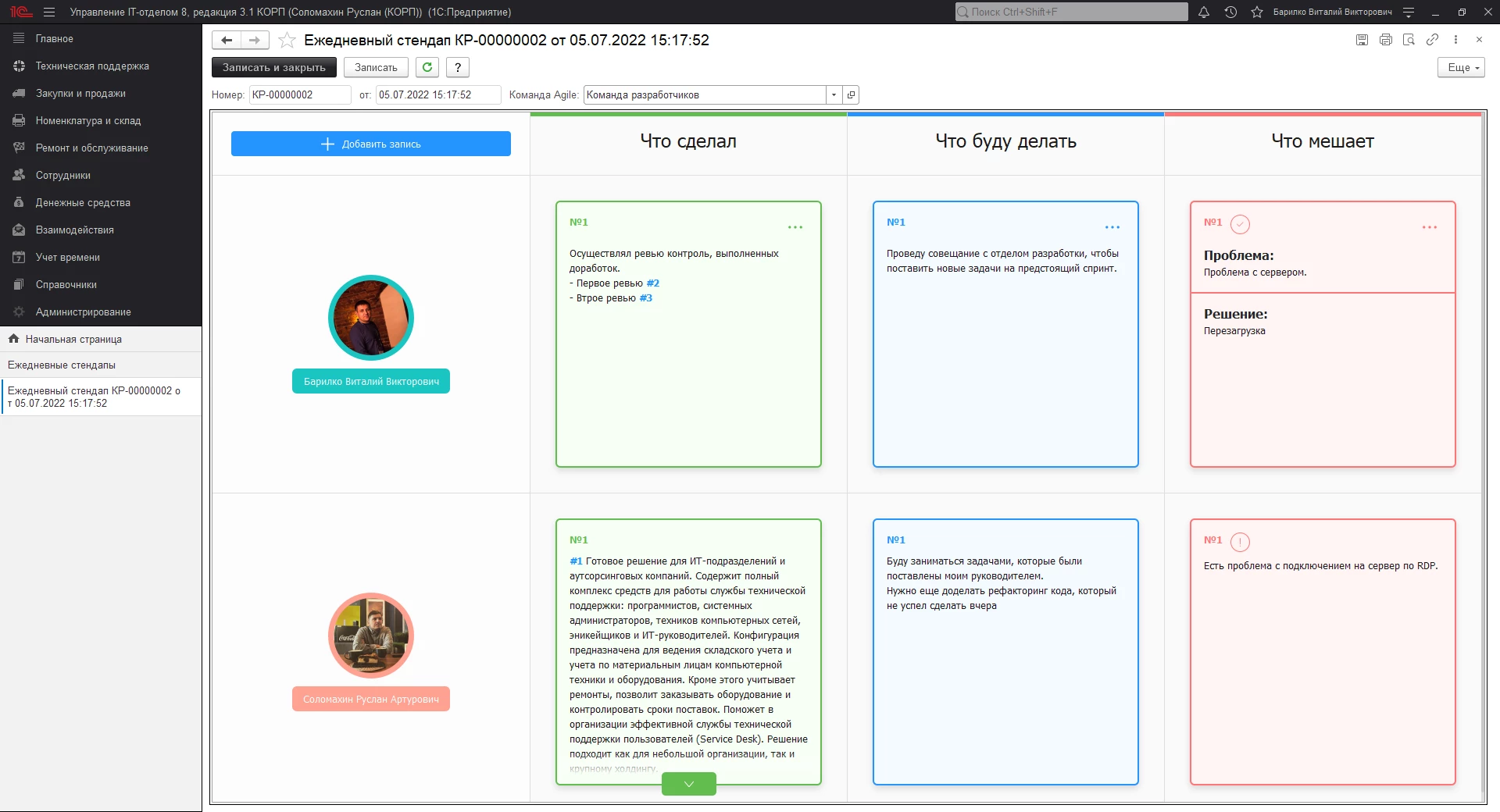This screenshot has height=812, width=1500.
Task: Toggle exclamation status on RDP problem card
Action: pos(1240,542)
